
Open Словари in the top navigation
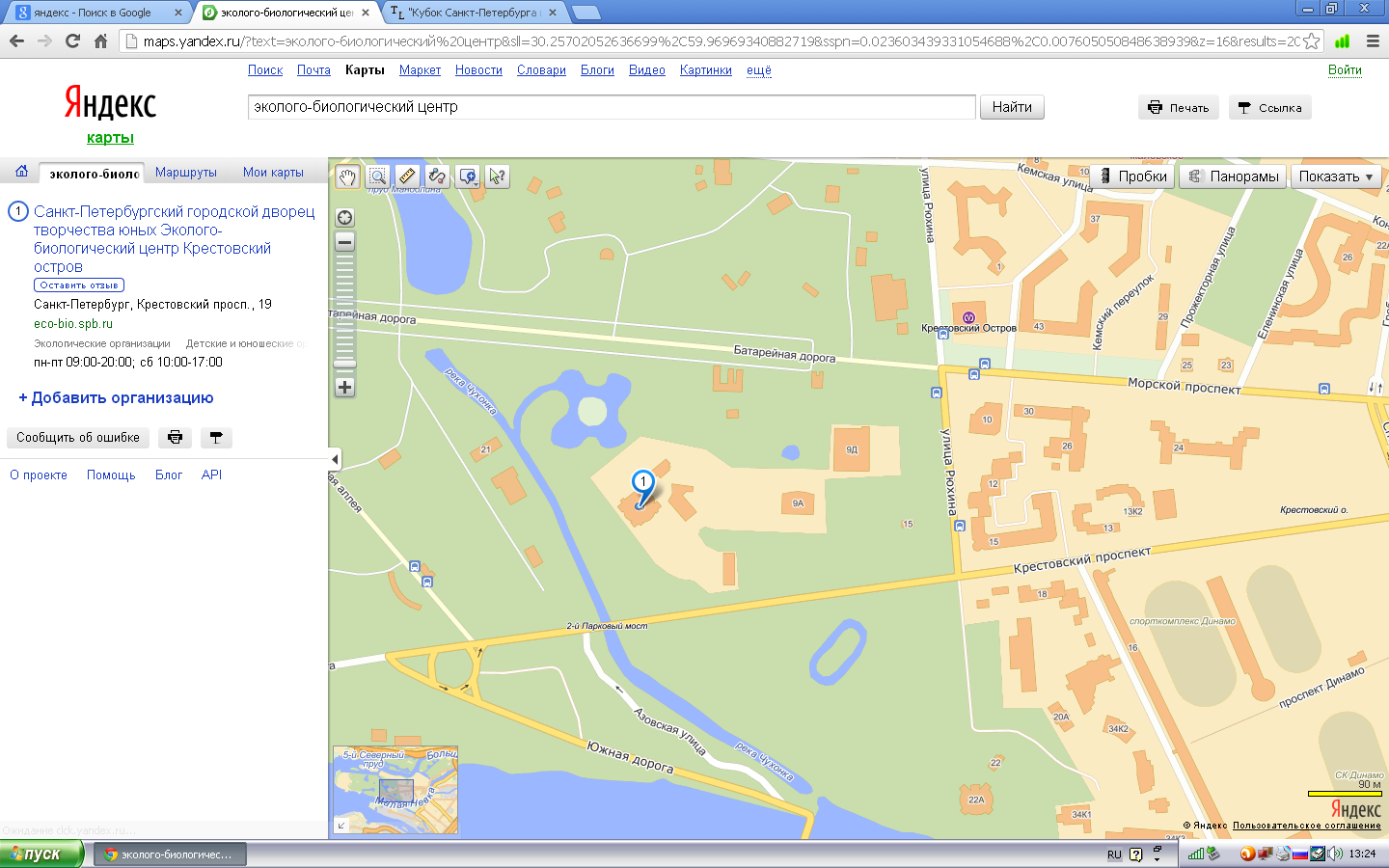541,70
